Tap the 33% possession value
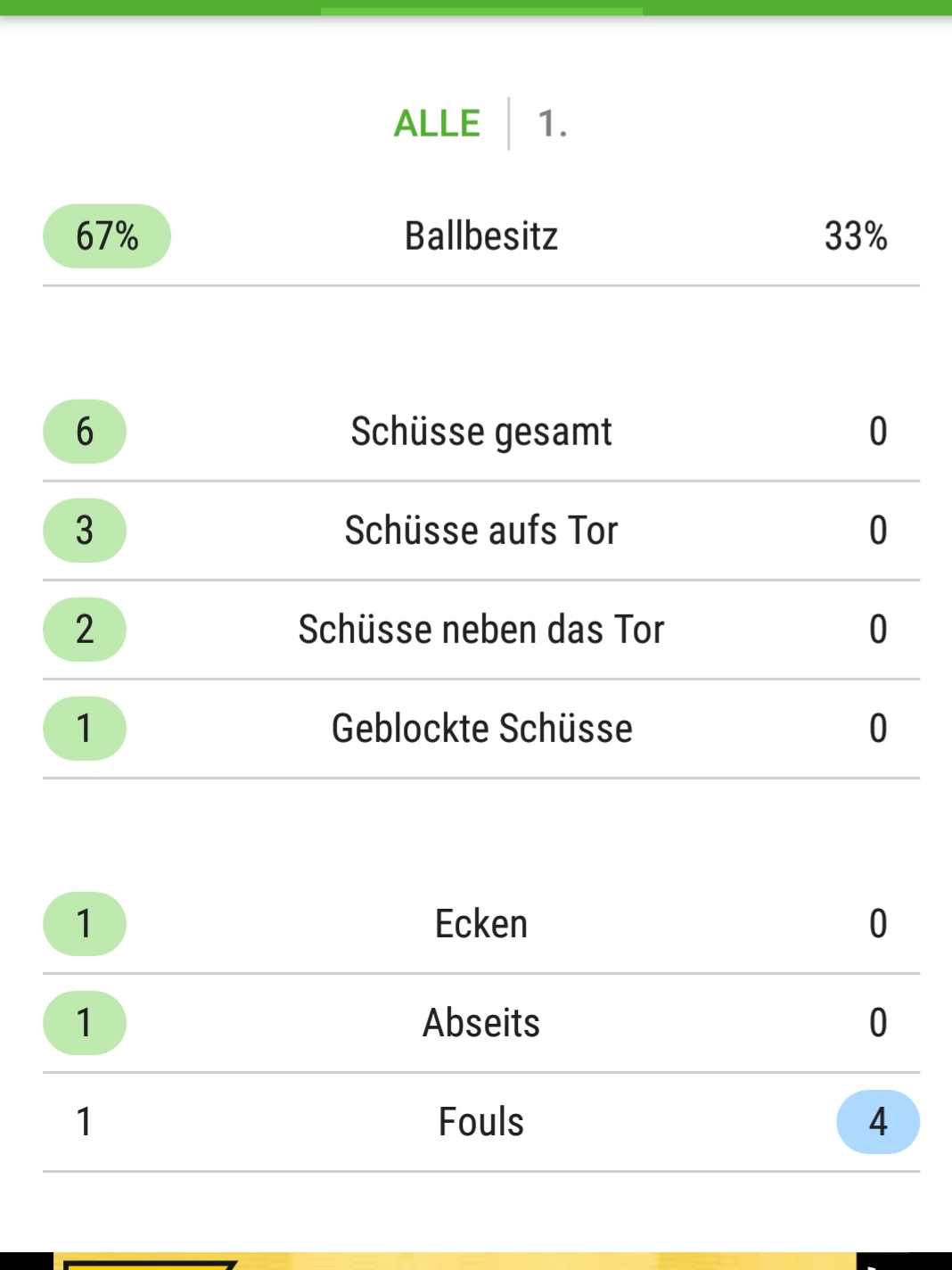The width and height of the screenshot is (952, 1270). [856, 236]
